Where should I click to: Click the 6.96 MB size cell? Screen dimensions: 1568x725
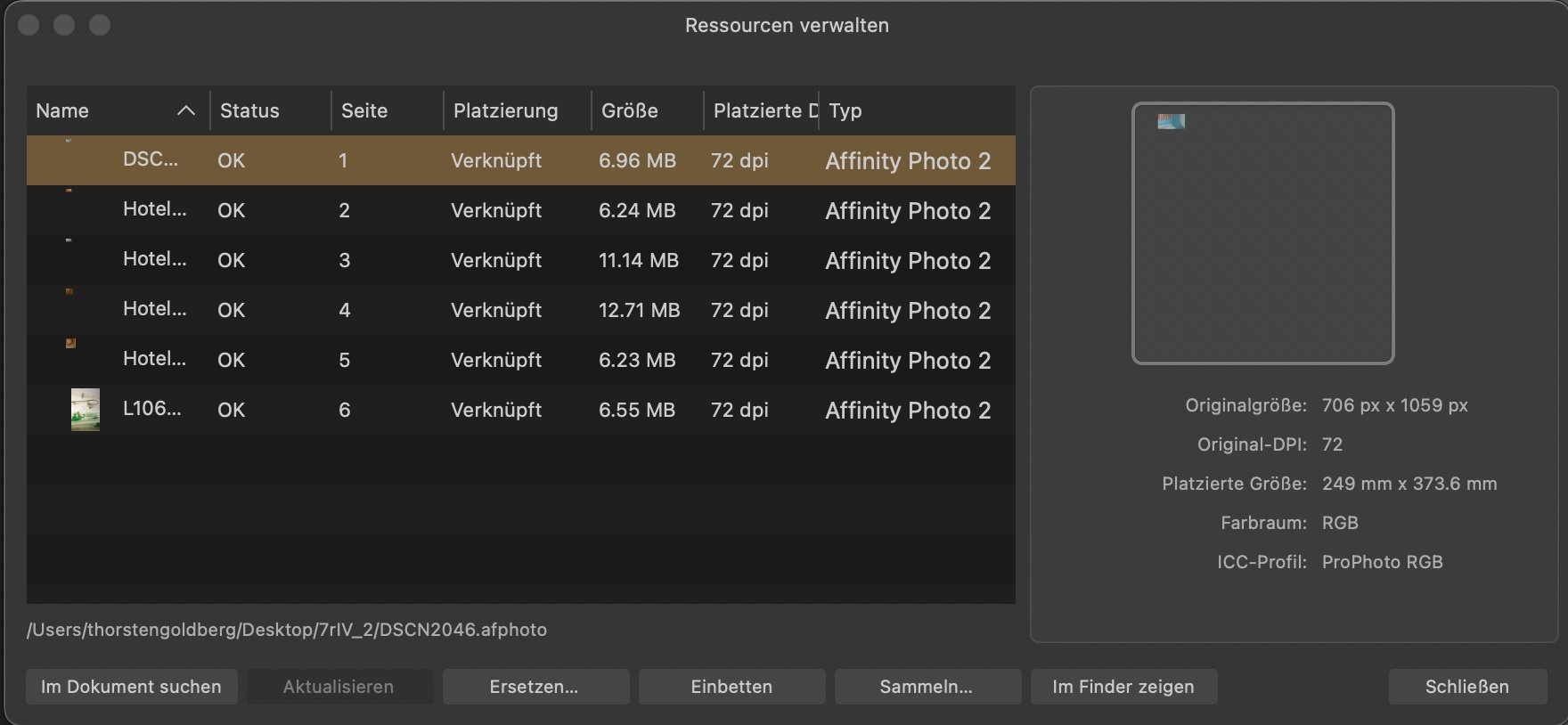(x=637, y=160)
